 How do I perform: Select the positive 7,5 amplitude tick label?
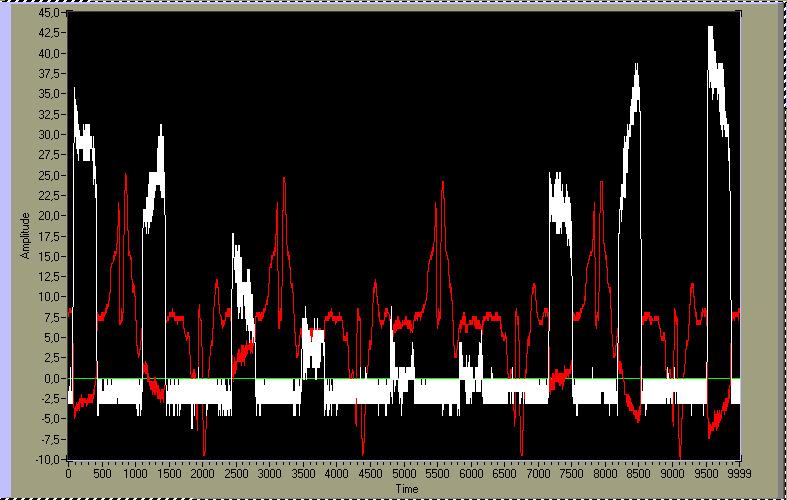click(51, 317)
